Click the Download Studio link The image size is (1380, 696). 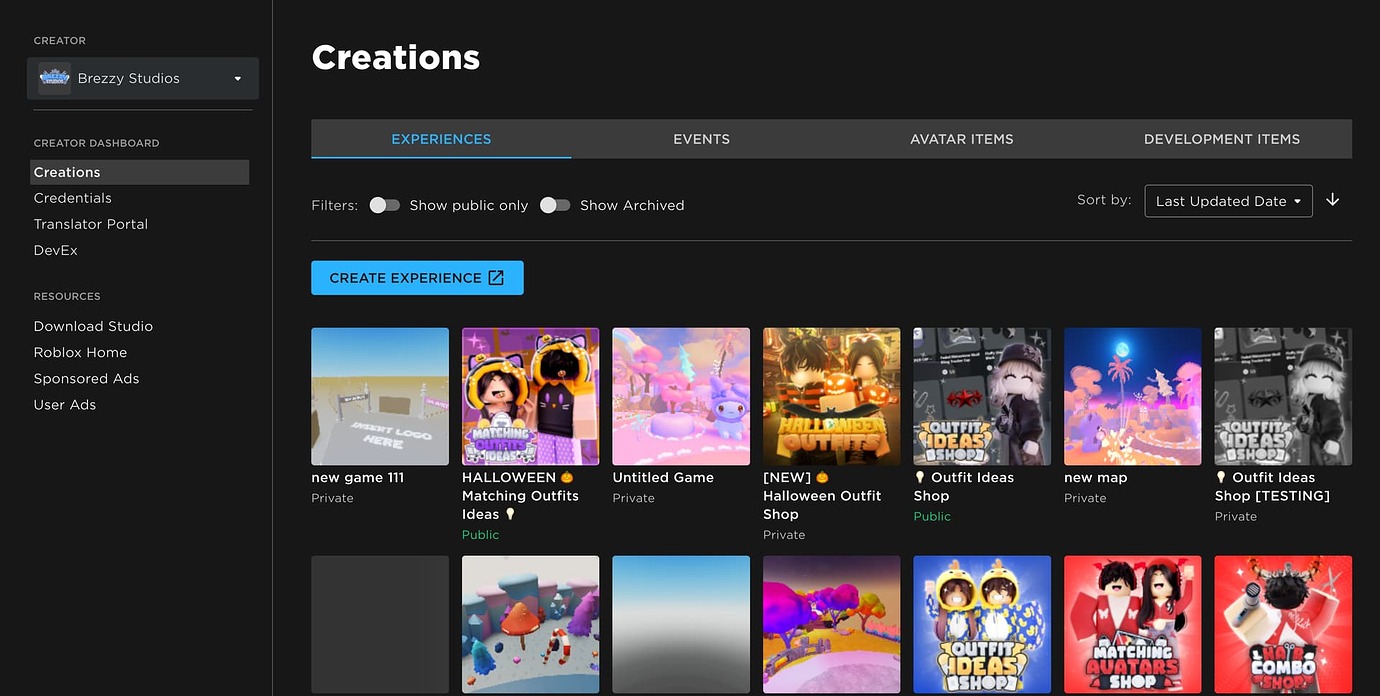[93, 325]
